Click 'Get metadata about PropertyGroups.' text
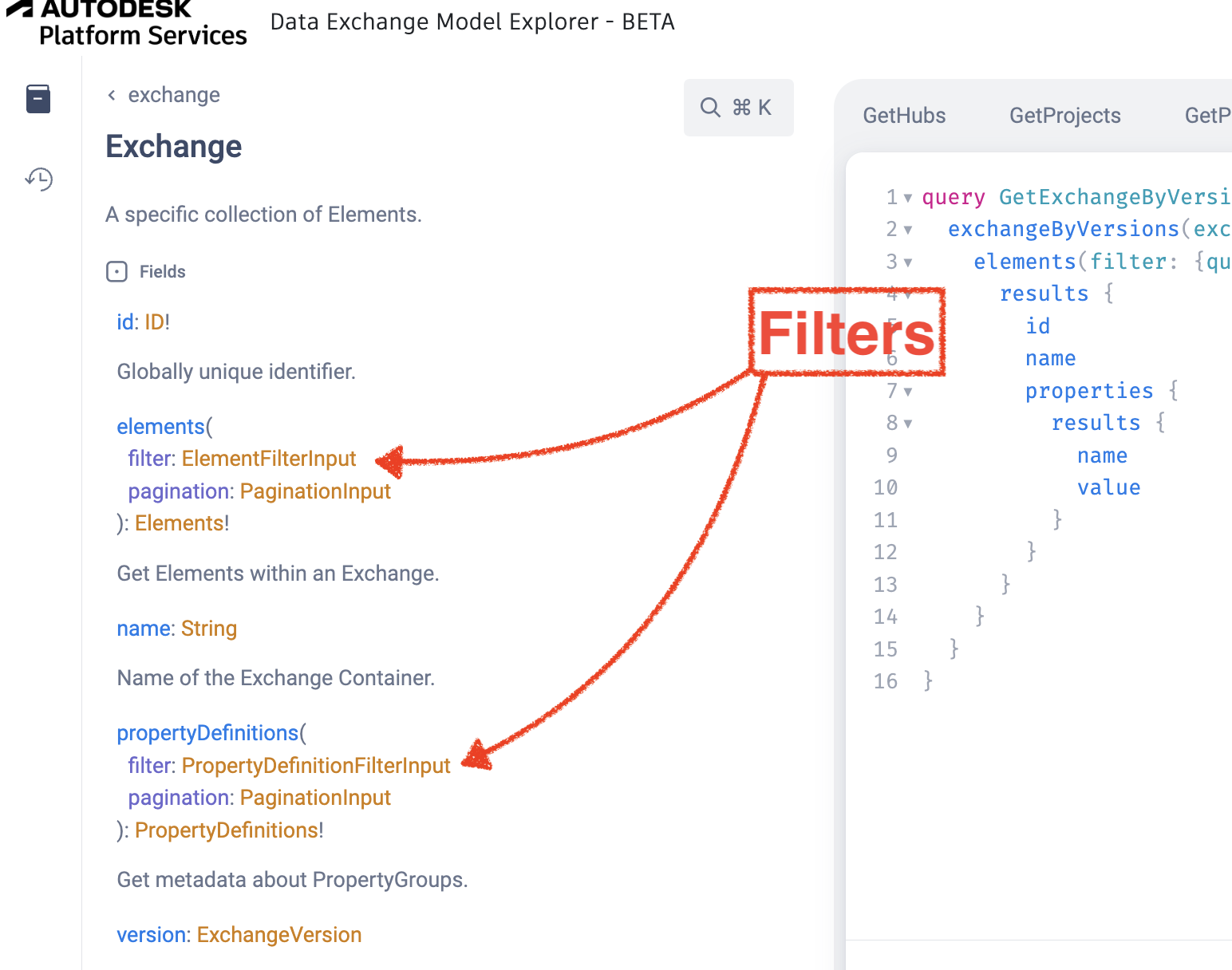Image resolution: width=1232 pixels, height=970 pixels. pyautogui.click(x=292, y=880)
